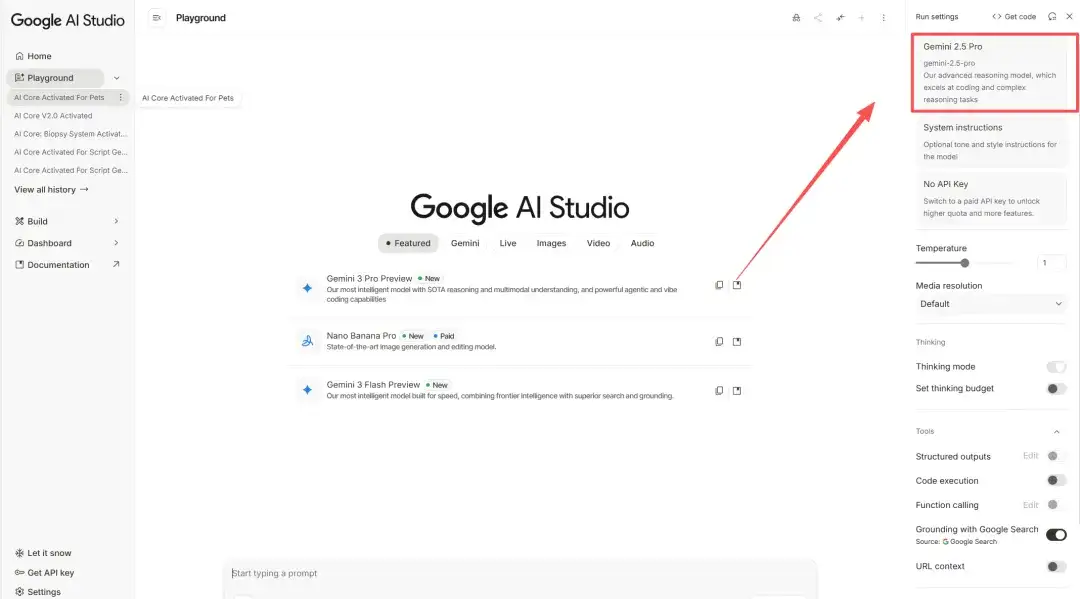Click the compare mode arrows icon

point(840,18)
